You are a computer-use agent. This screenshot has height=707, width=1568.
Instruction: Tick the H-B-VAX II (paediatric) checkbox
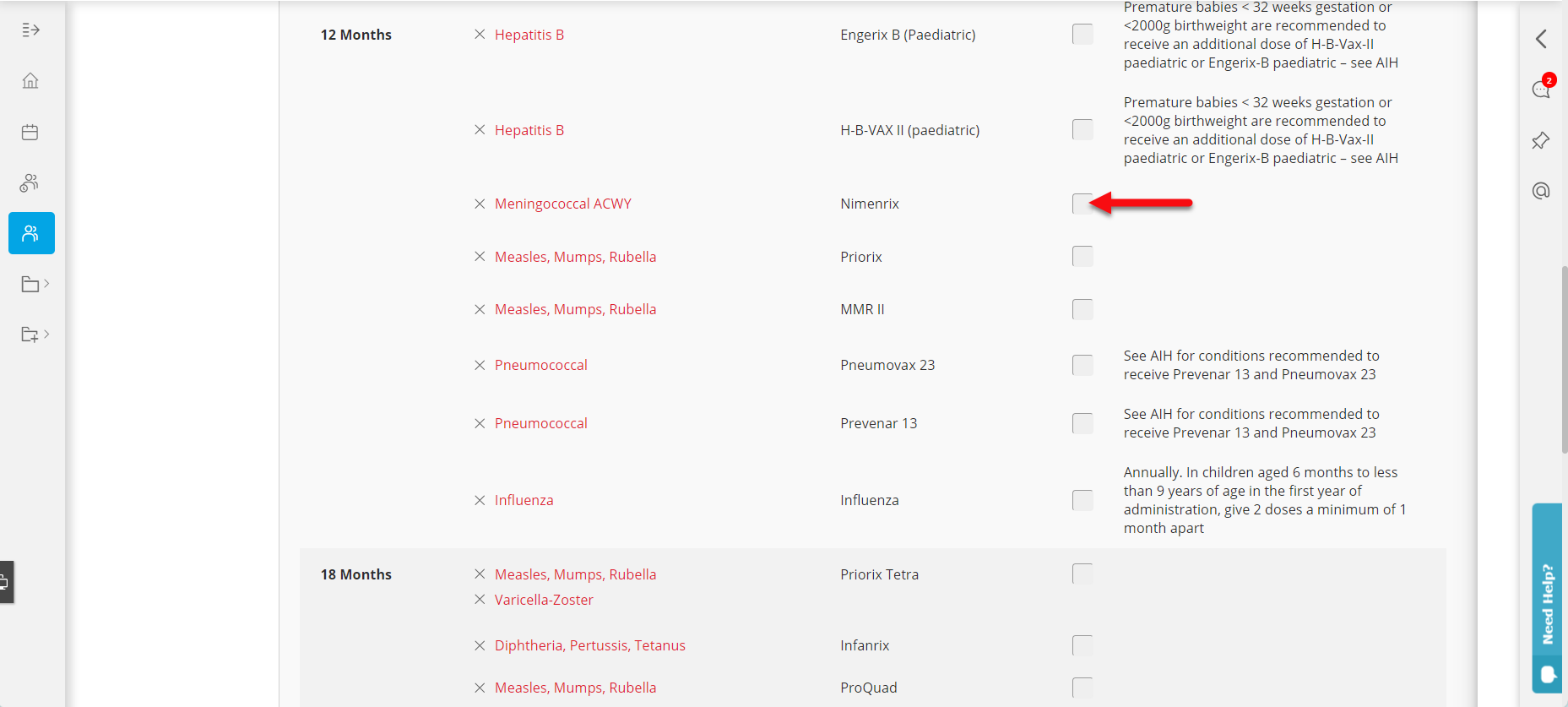coord(1082,130)
